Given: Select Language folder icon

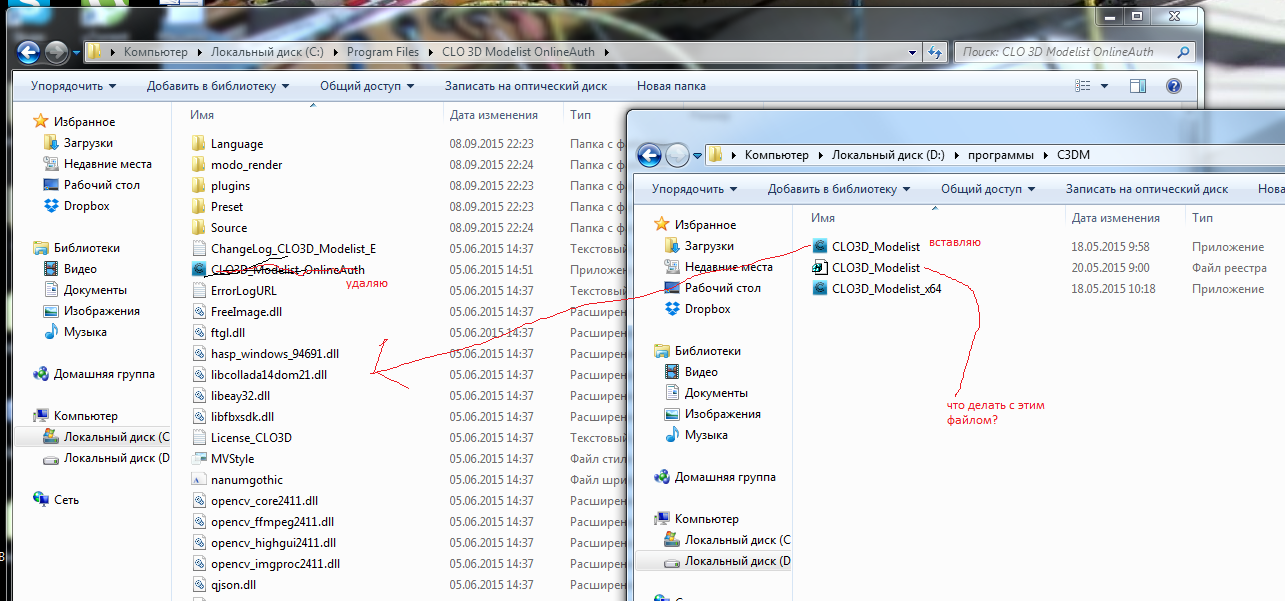Looking at the screenshot, I should tap(198, 144).
